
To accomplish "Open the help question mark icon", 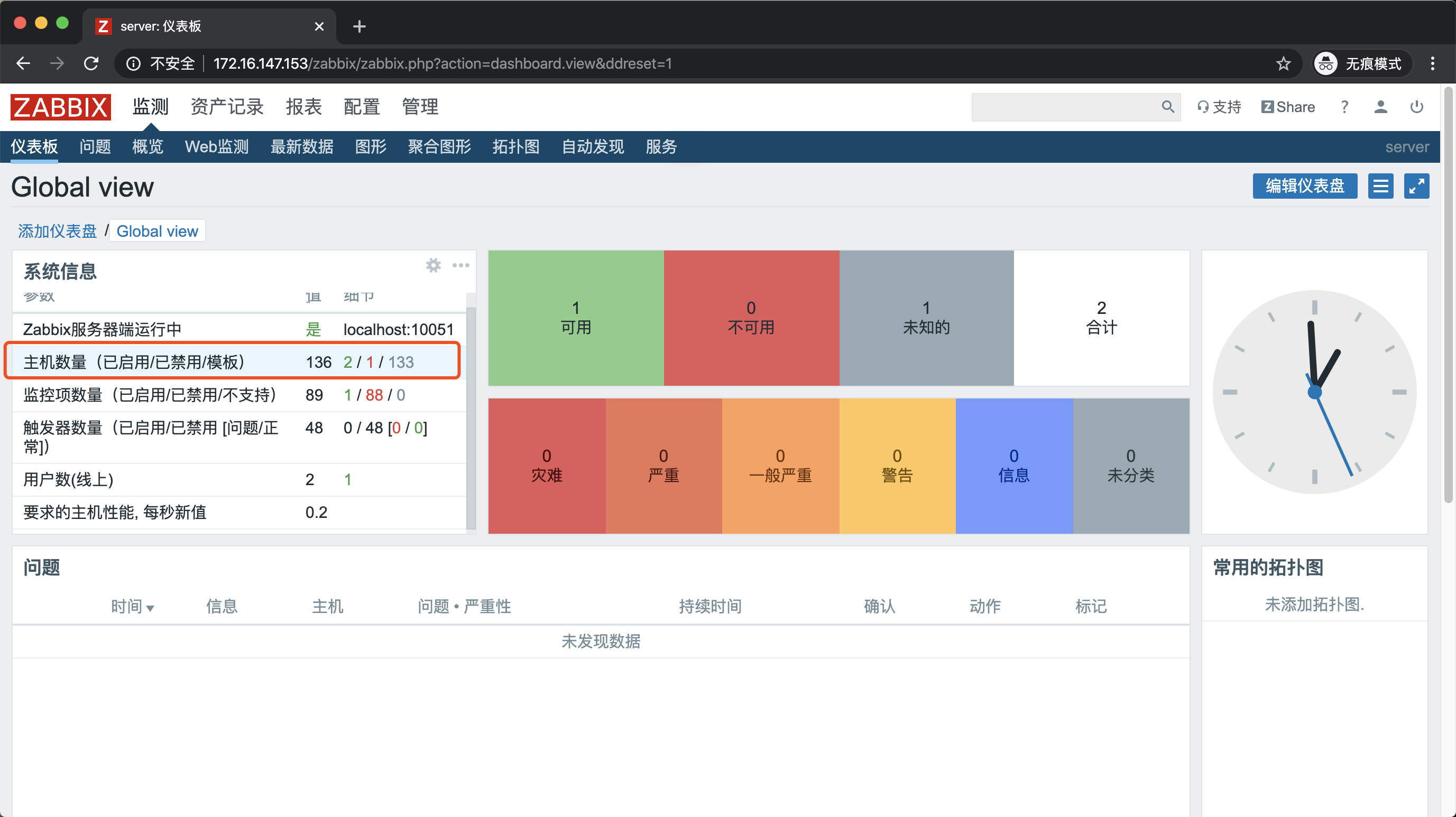I will click(1344, 107).
